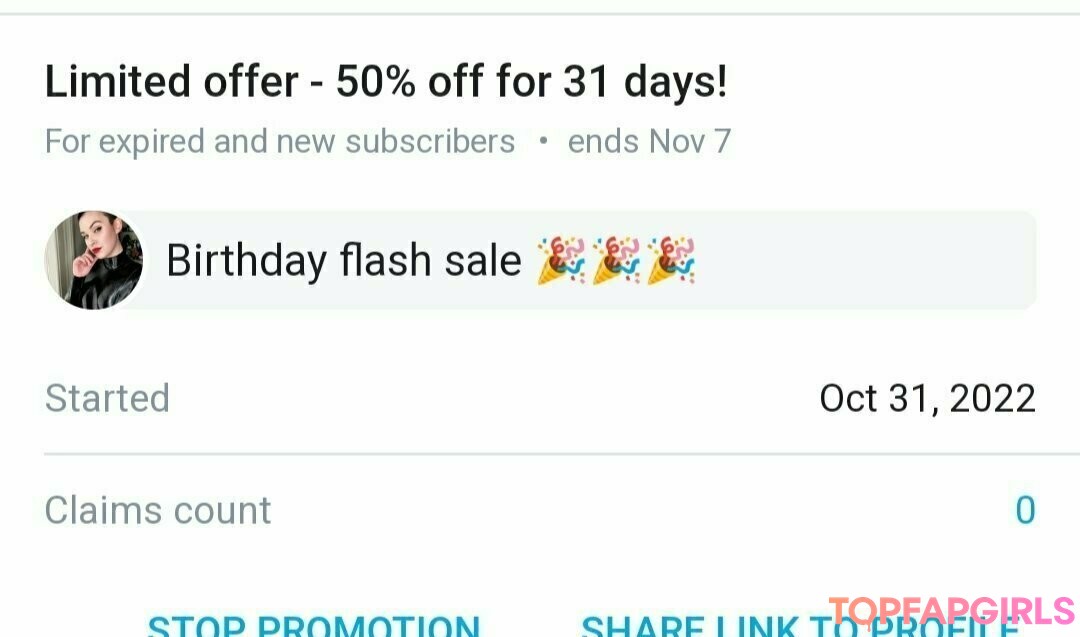Screen dimensions: 1080x637
Task: Stop the promotion with STOP PROMOTION
Action: [314, 625]
